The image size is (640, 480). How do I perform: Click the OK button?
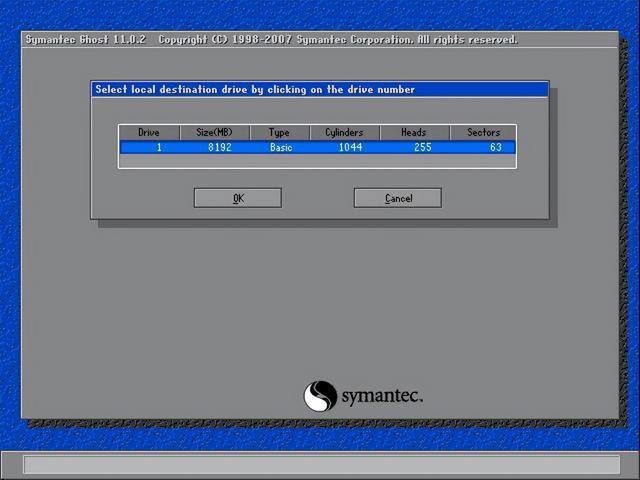(x=238, y=198)
